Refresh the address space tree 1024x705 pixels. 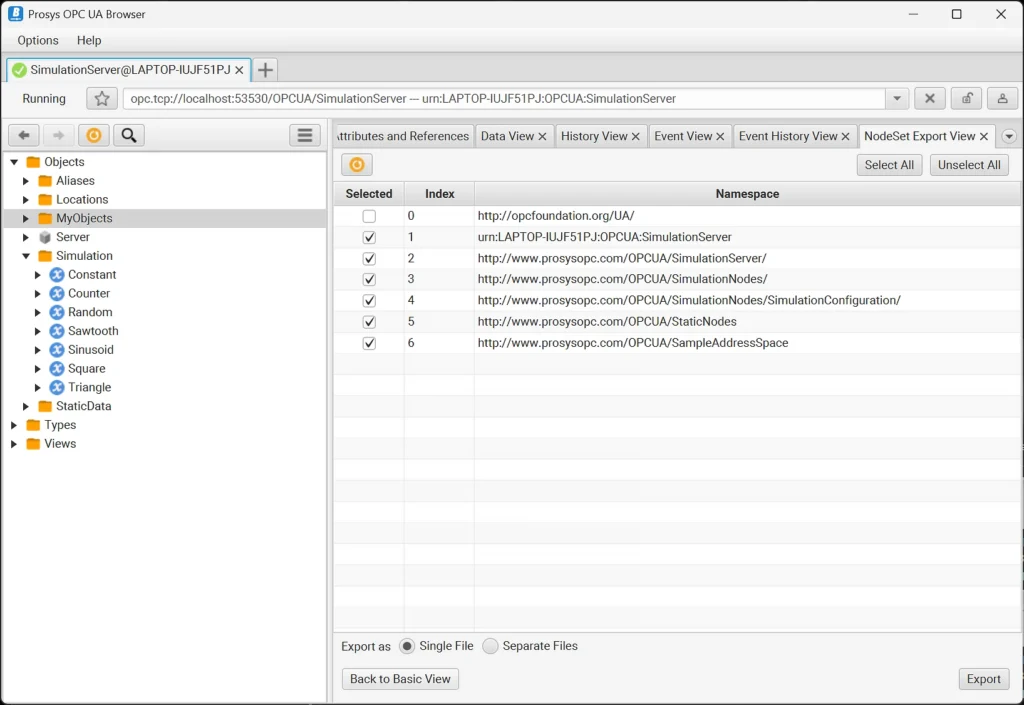point(92,135)
